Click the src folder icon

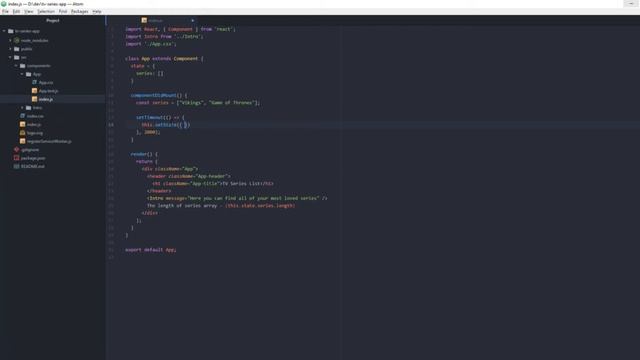coord(17,58)
